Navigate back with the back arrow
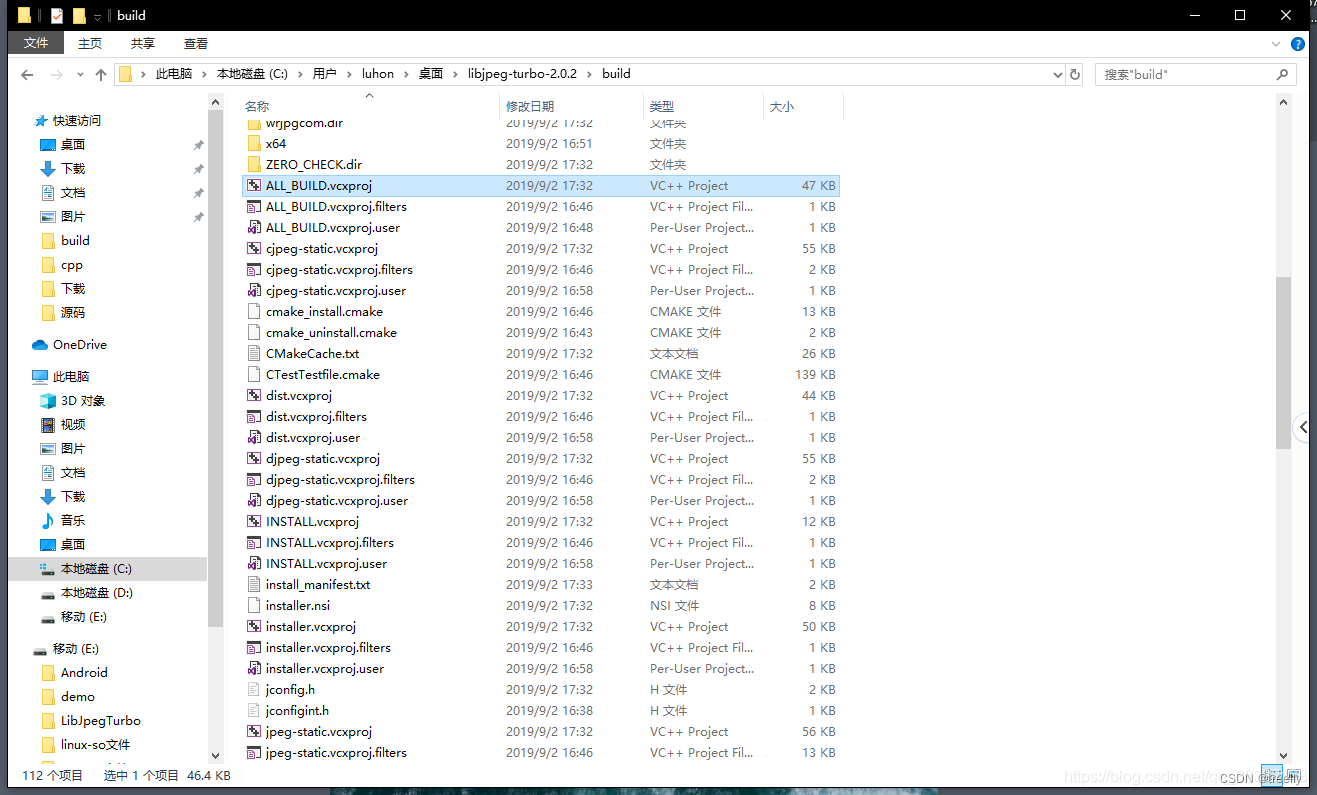The height and width of the screenshot is (795, 1317). (x=26, y=73)
